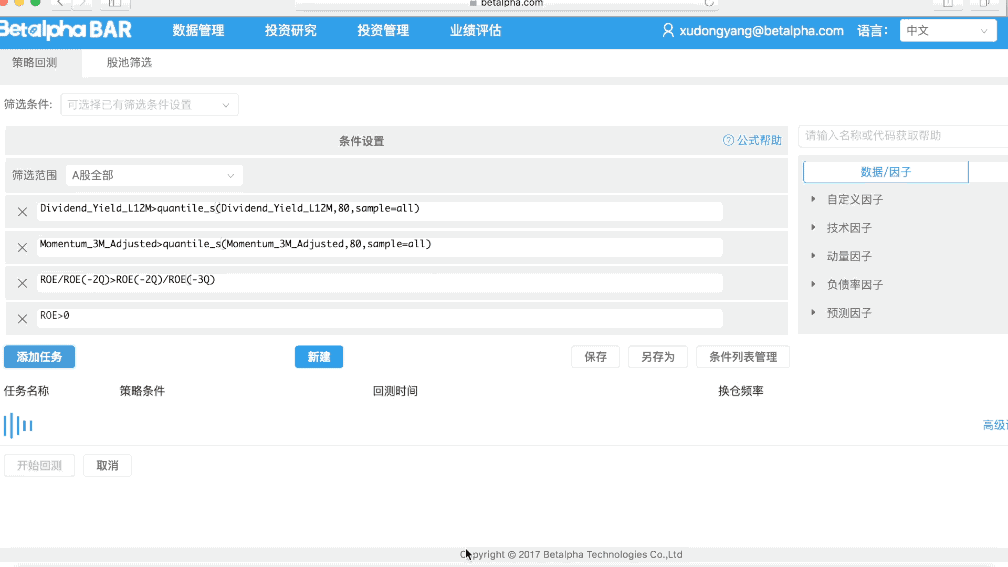The height and width of the screenshot is (567, 1008).
Task: Remove the Dividend_Yield_L12M condition row
Action: tap(22, 212)
